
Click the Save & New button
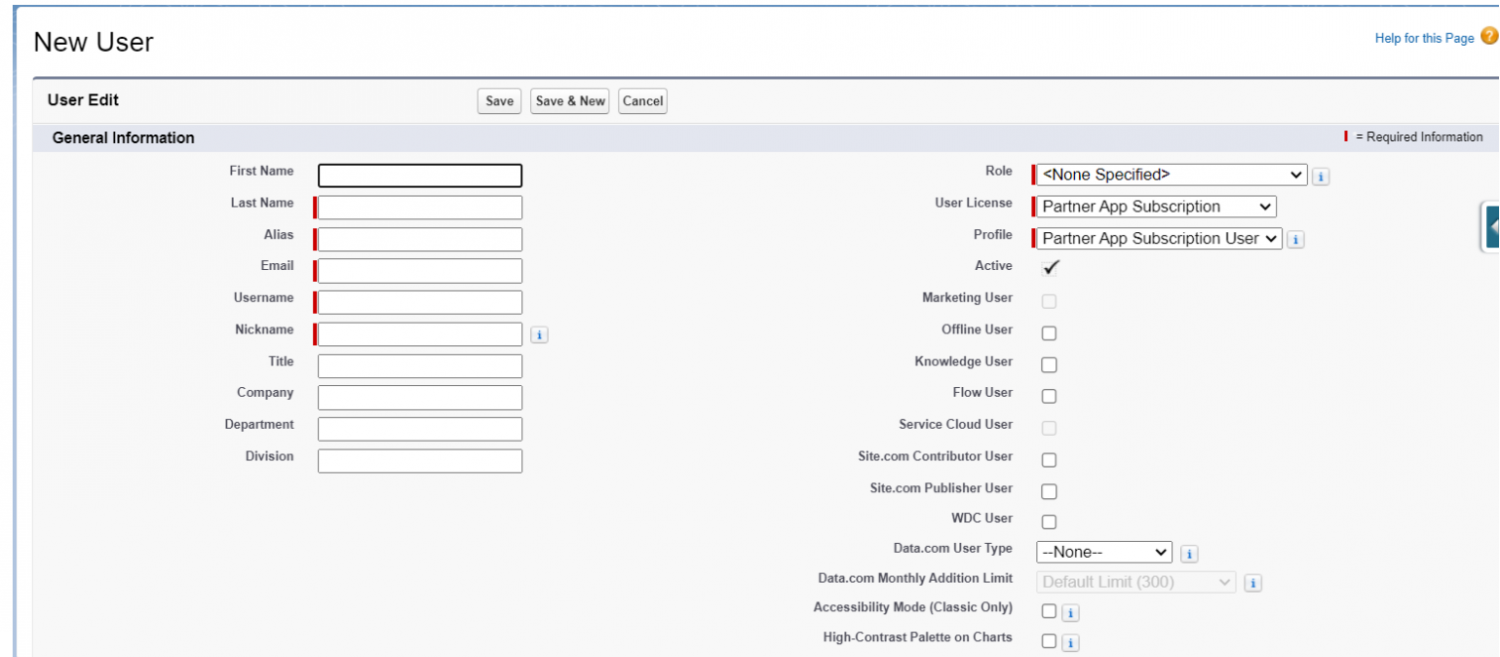[x=570, y=101]
